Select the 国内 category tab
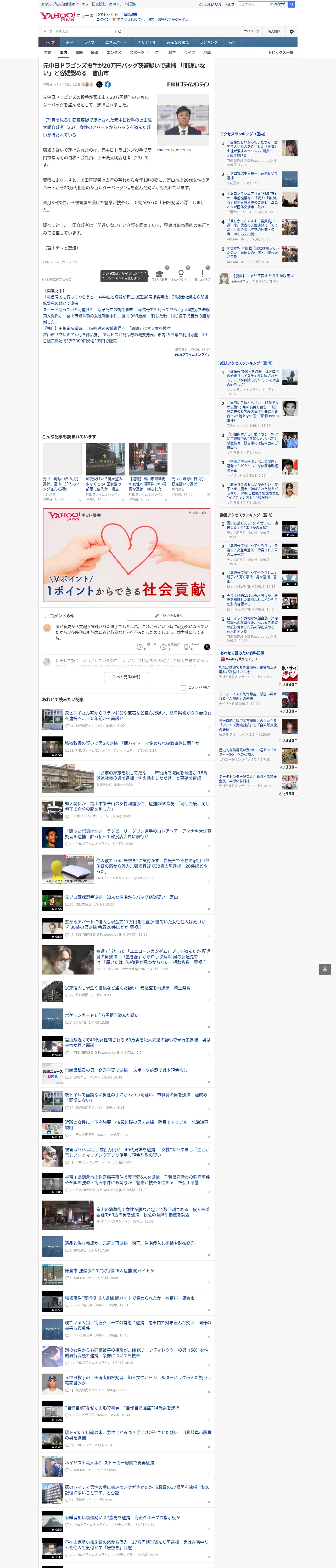 click(x=63, y=52)
